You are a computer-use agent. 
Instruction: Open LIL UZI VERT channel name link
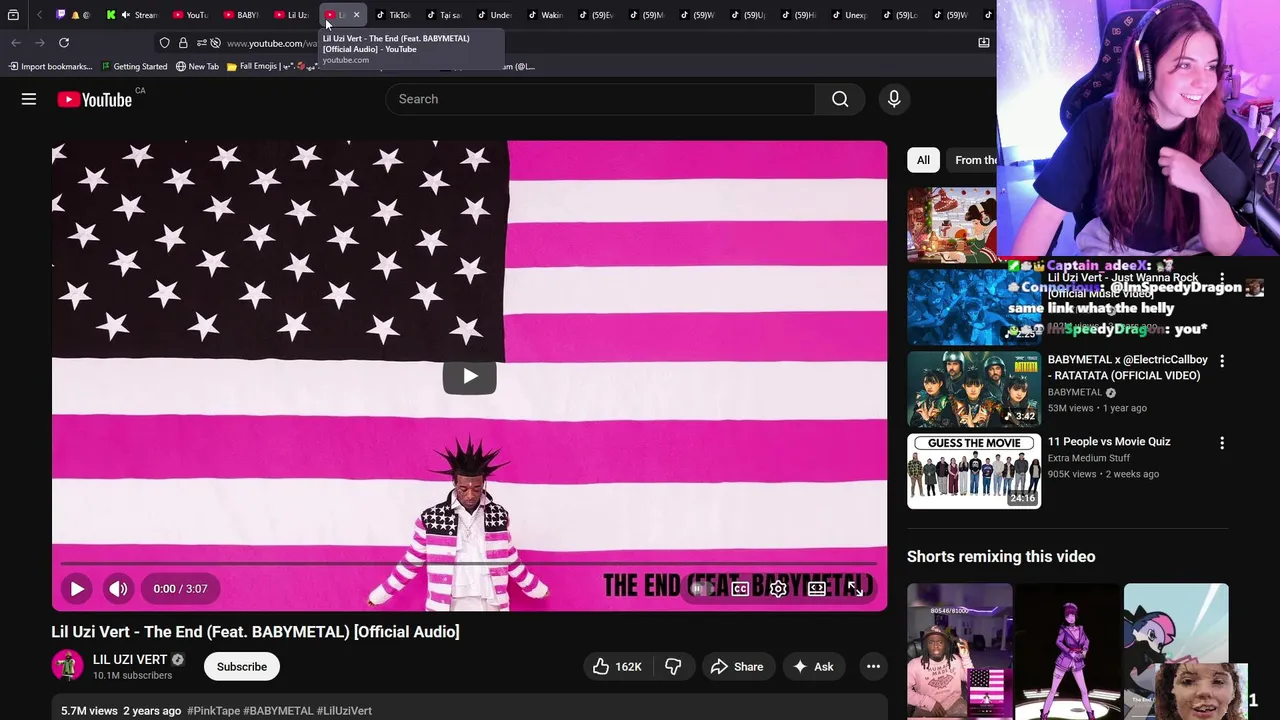pos(130,660)
